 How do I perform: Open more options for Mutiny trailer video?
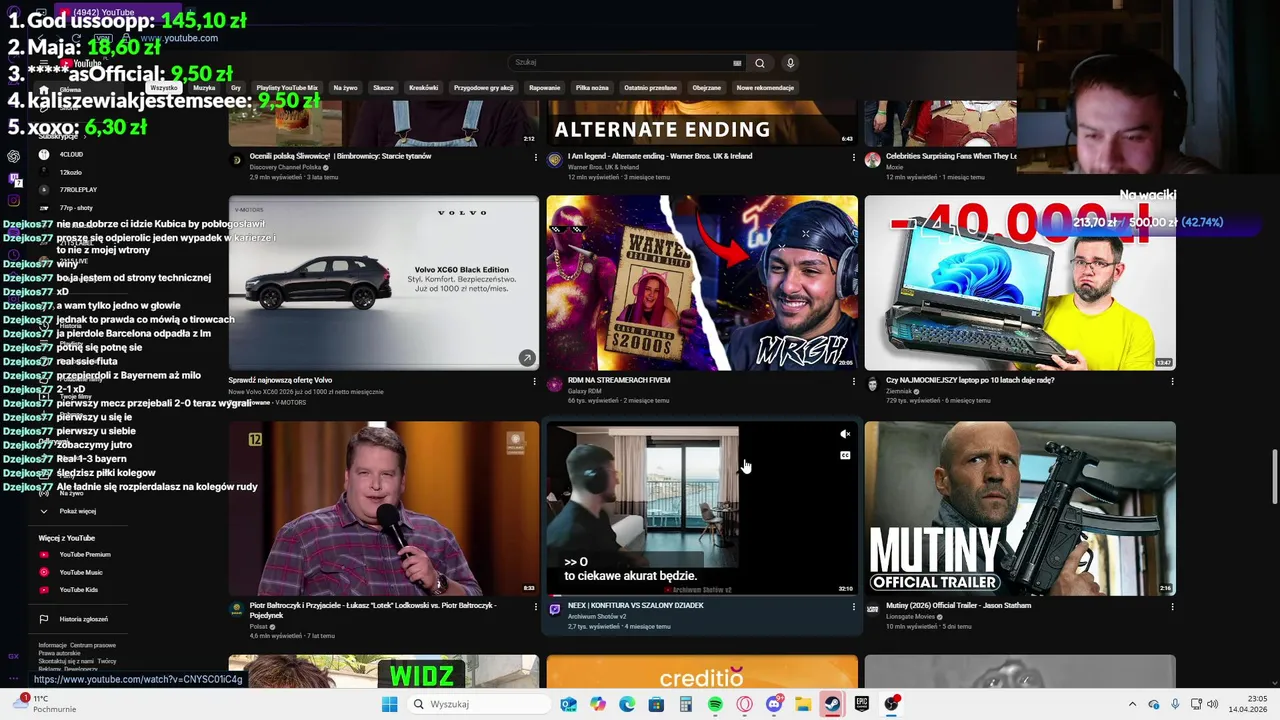1172,607
